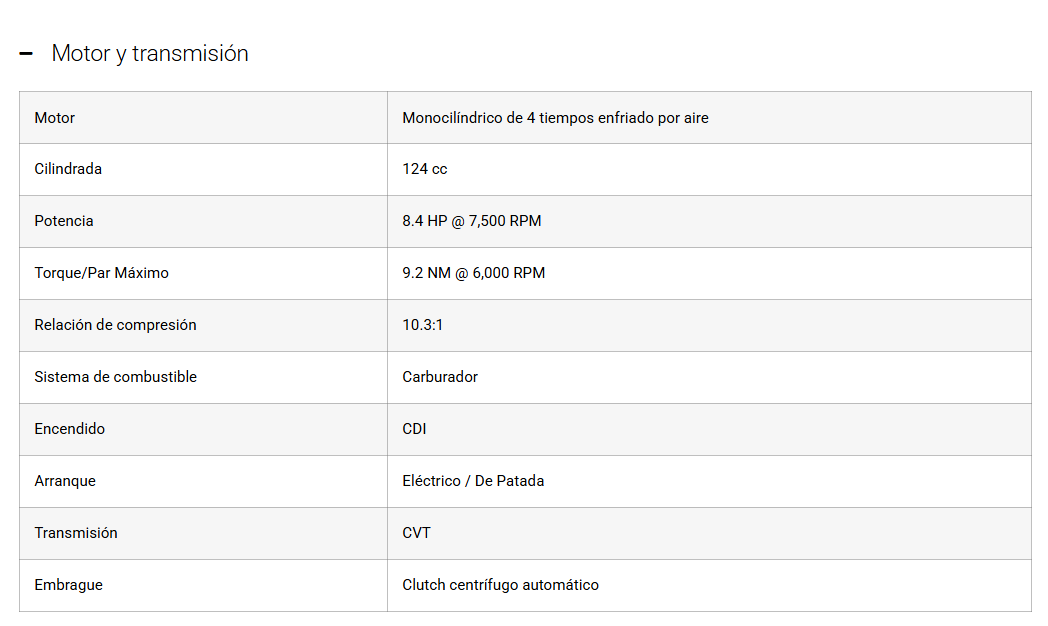Select the Motor row label
The height and width of the screenshot is (626, 1048).
pos(55,118)
